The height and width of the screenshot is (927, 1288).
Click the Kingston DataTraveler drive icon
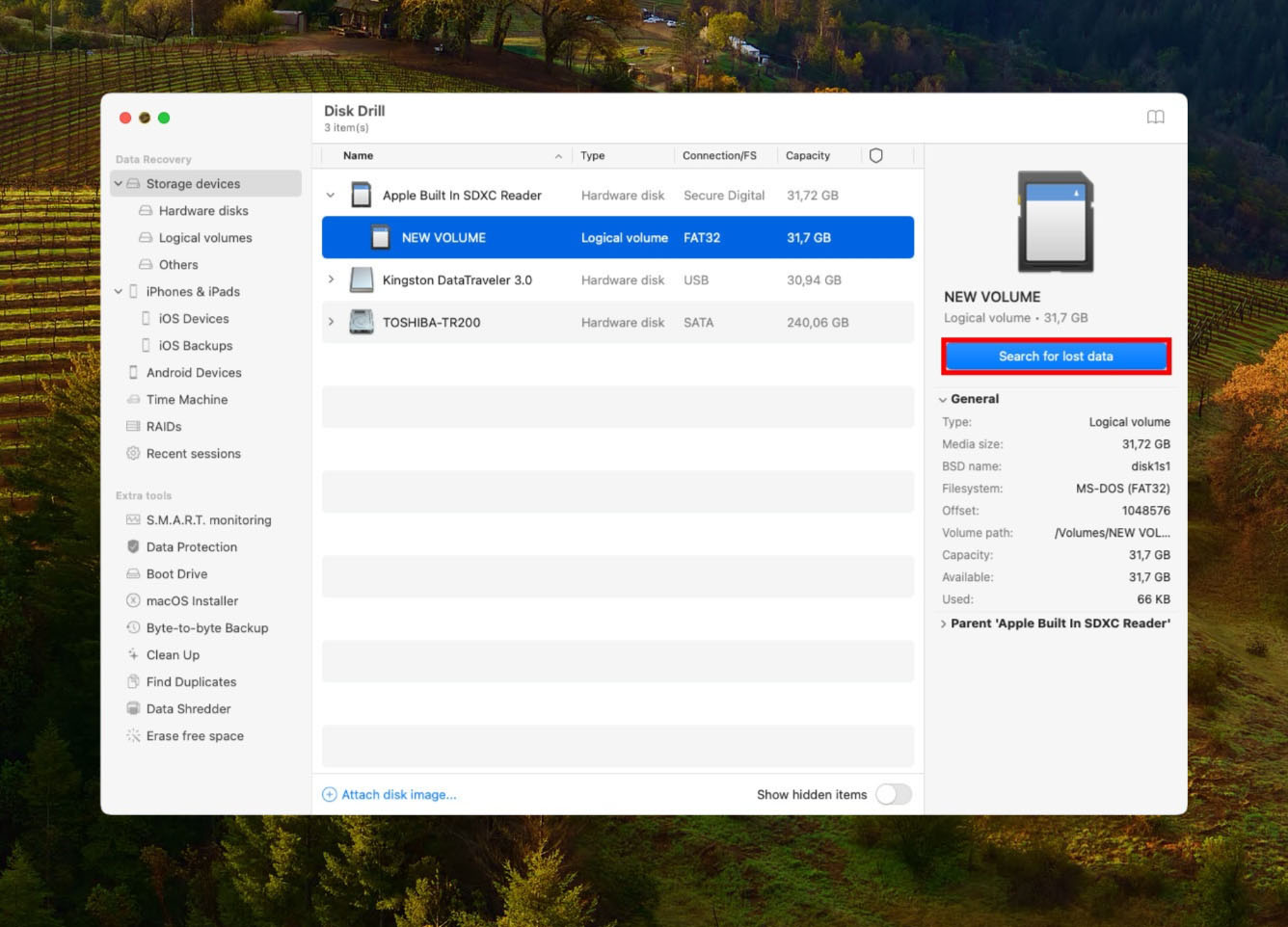pos(362,280)
